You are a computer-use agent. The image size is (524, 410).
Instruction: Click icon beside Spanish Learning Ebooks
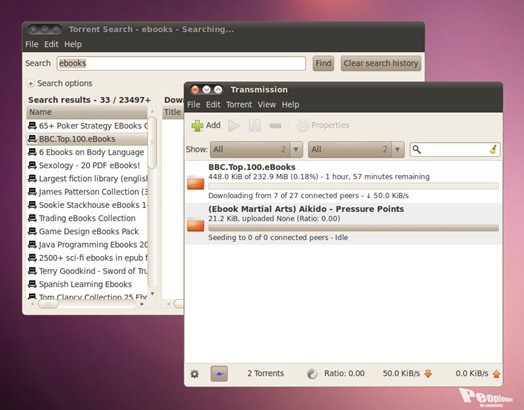click(32, 284)
